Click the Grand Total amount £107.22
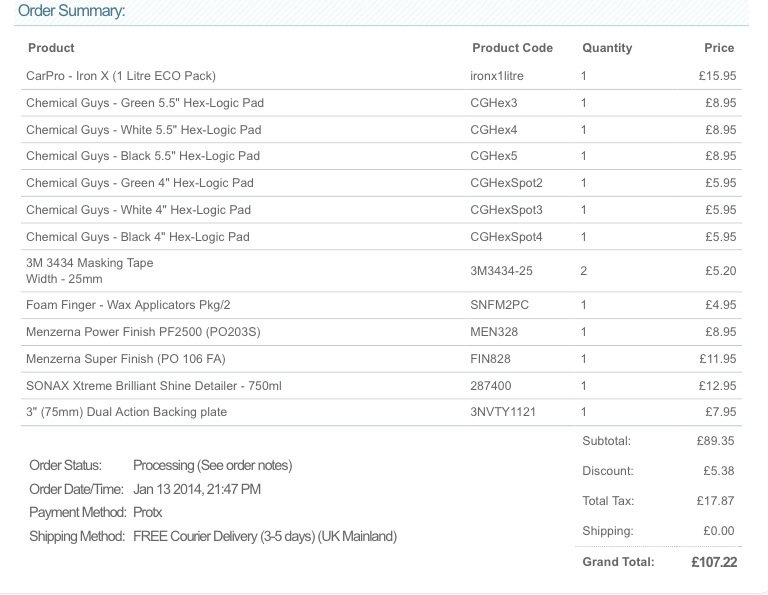The width and height of the screenshot is (768, 595). pyautogui.click(x=714, y=562)
